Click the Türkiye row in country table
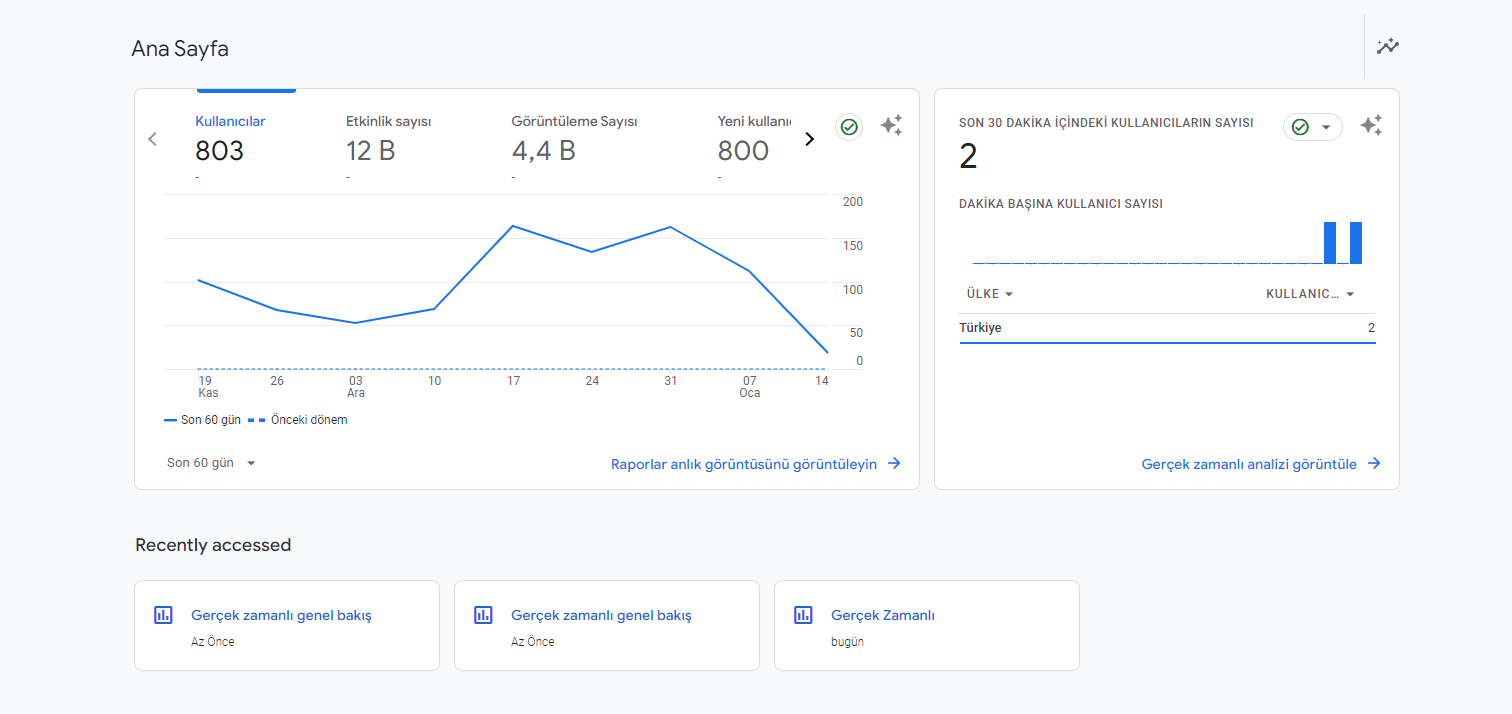Viewport: 1512px width, 714px height. click(1167, 328)
